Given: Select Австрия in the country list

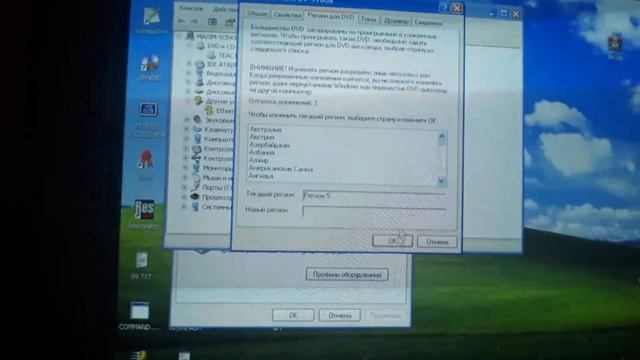Looking at the screenshot, I should coord(262,137).
